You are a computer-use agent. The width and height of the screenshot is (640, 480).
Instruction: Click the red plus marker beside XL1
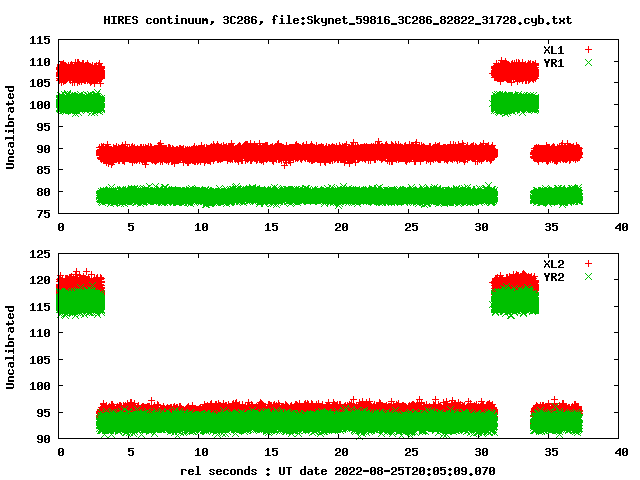click(x=588, y=50)
